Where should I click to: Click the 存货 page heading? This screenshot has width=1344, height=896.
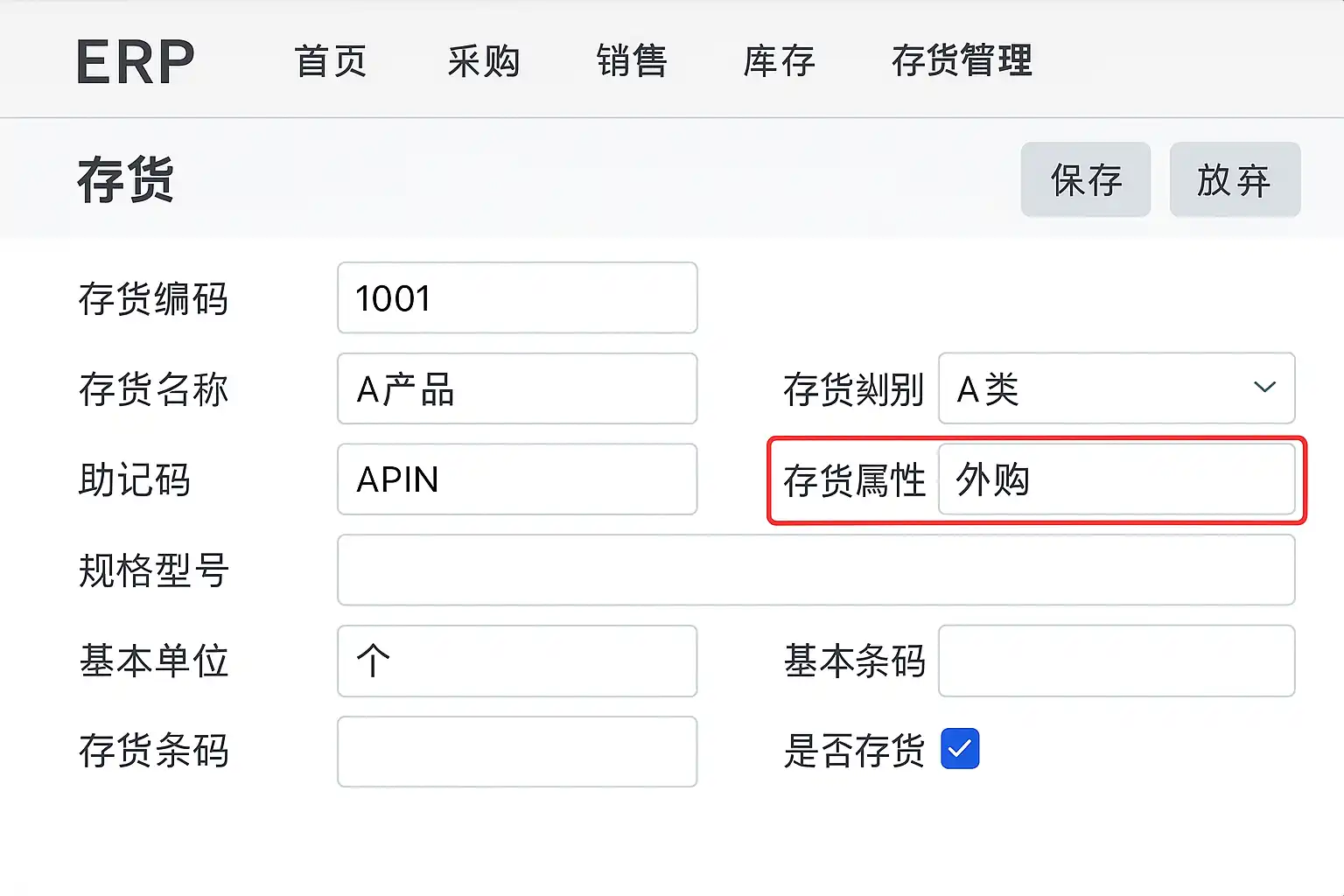pos(126,180)
